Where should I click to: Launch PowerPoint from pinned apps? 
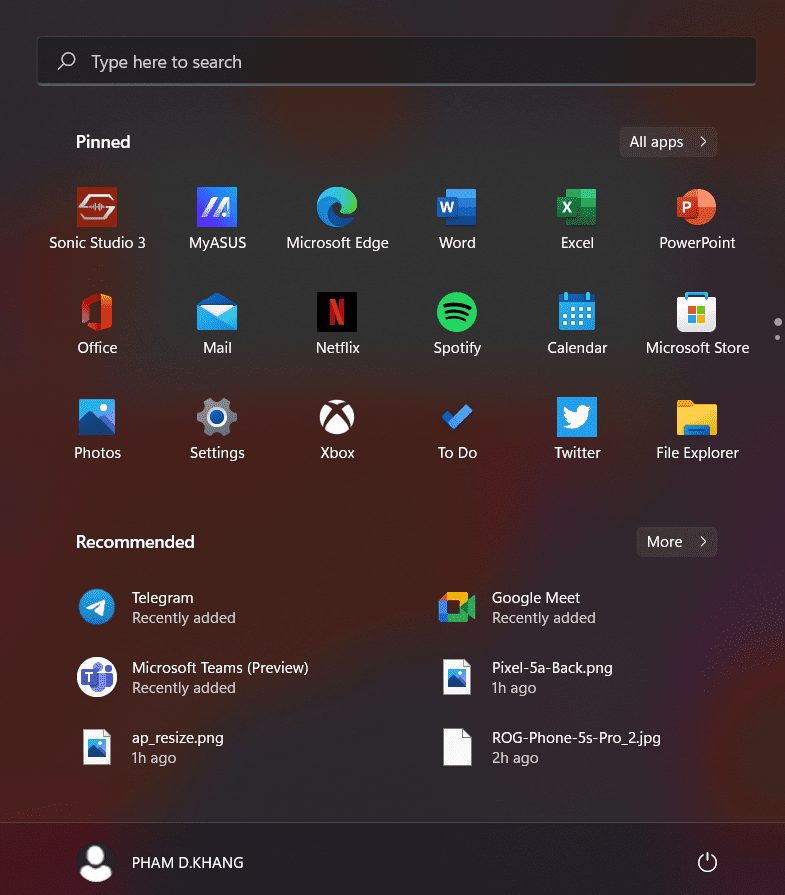[x=697, y=219]
